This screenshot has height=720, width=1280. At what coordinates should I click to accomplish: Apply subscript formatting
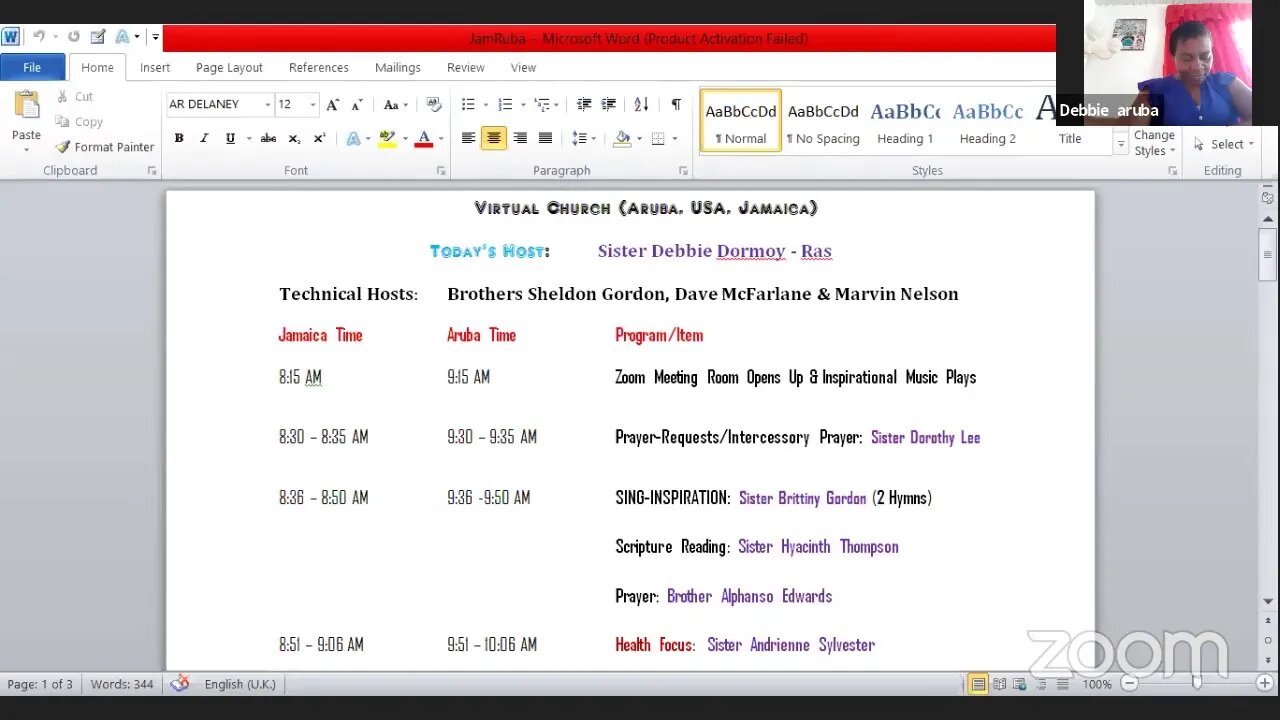[294, 138]
